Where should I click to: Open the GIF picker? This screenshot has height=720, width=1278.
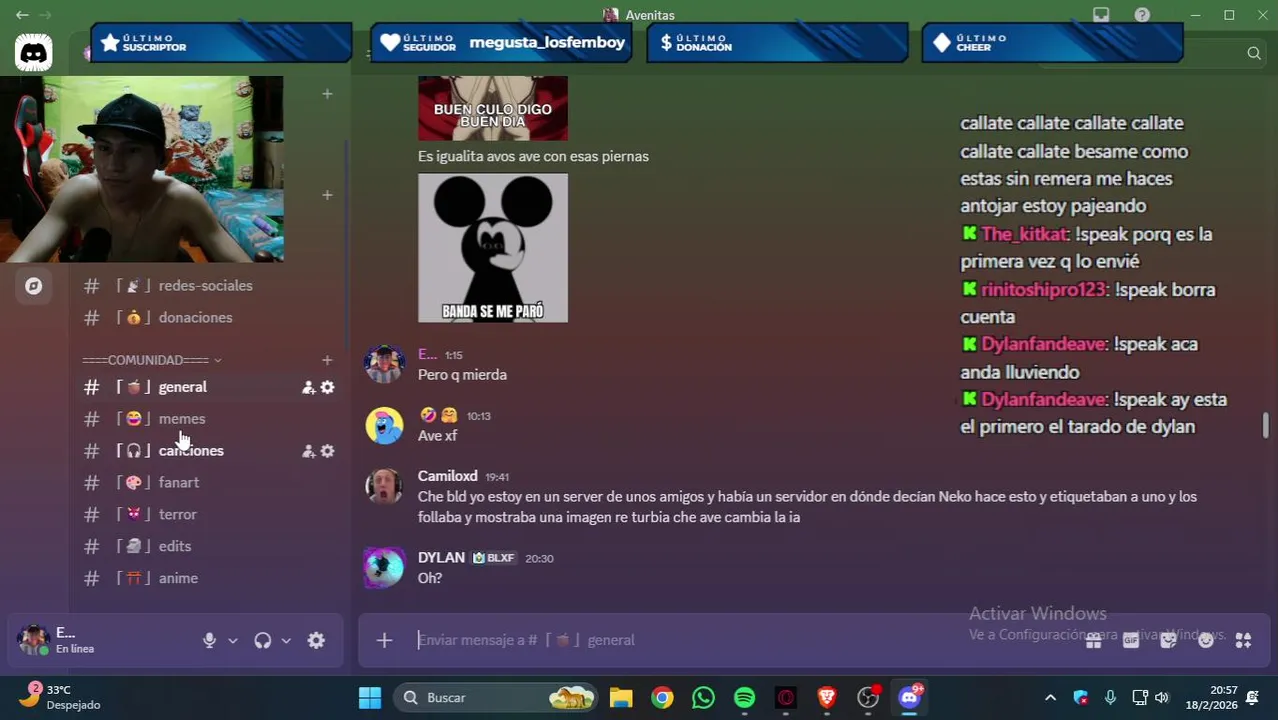click(1131, 640)
